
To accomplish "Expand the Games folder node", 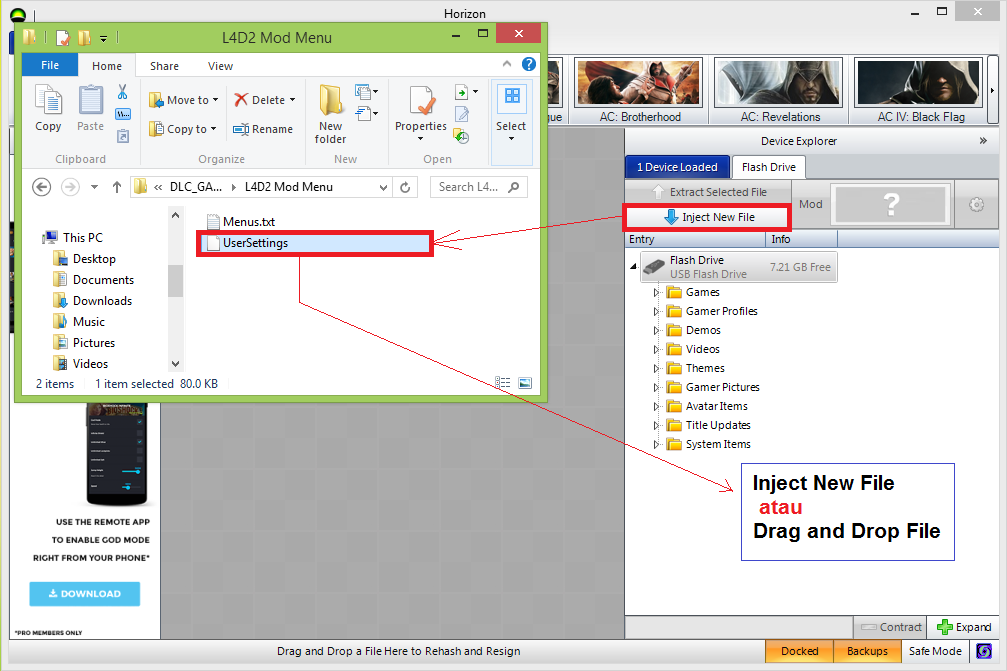I will click(x=656, y=293).
